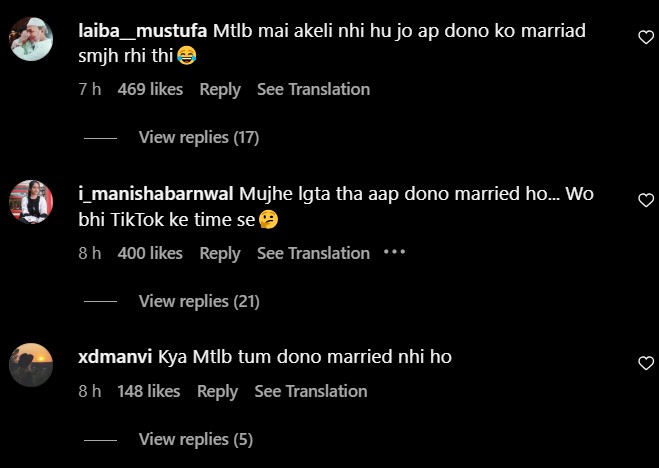View the 400 likes list

click(x=150, y=253)
